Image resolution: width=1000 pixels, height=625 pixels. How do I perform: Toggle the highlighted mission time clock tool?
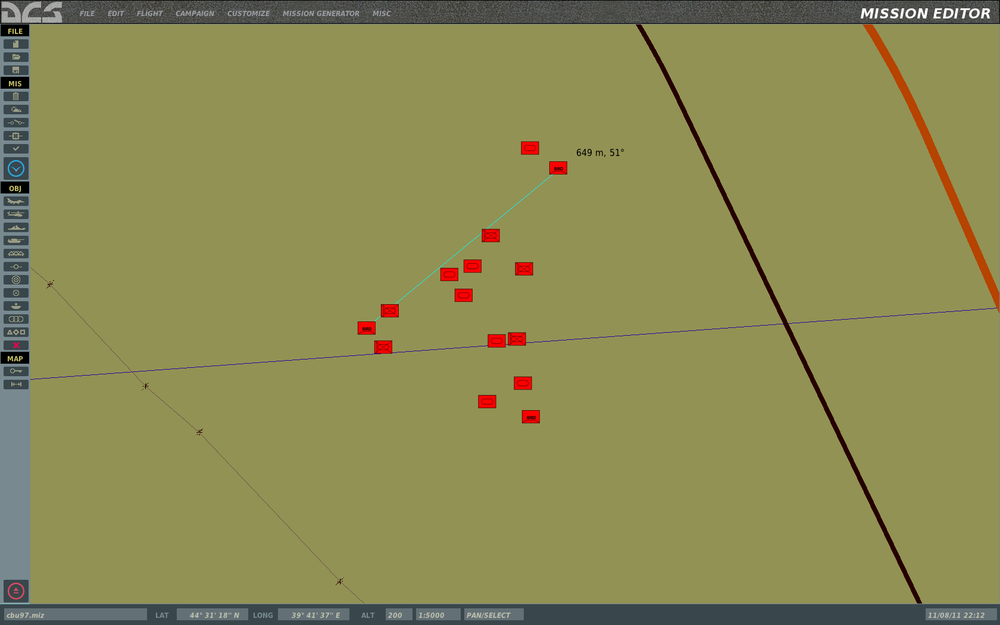pos(14,168)
